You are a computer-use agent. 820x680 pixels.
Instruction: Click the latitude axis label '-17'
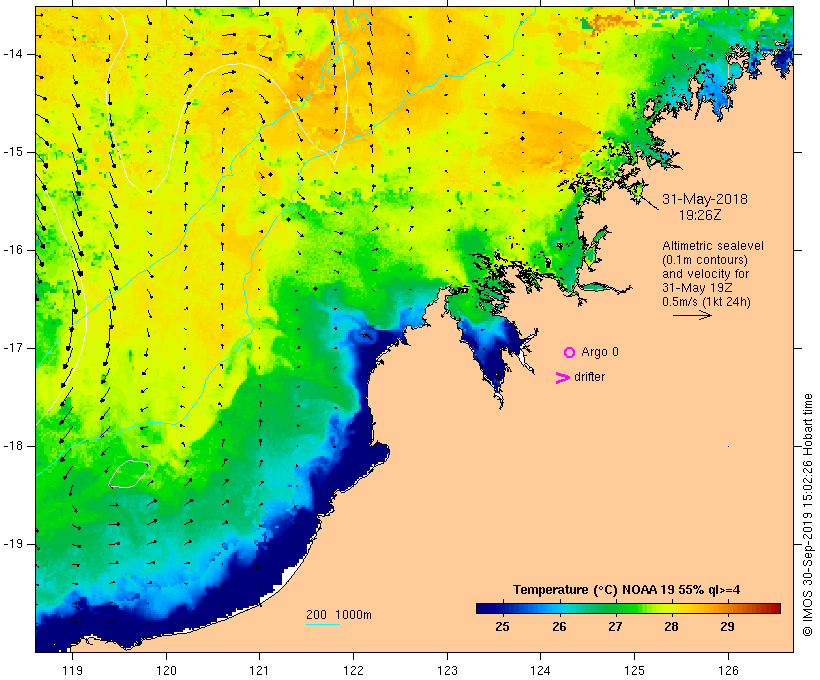point(13,348)
